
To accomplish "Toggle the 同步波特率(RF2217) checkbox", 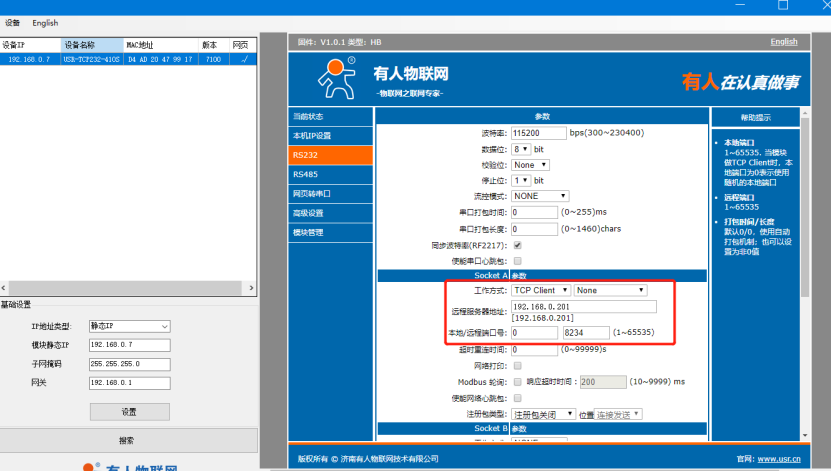I will pyautogui.click(x=517, y=244).
